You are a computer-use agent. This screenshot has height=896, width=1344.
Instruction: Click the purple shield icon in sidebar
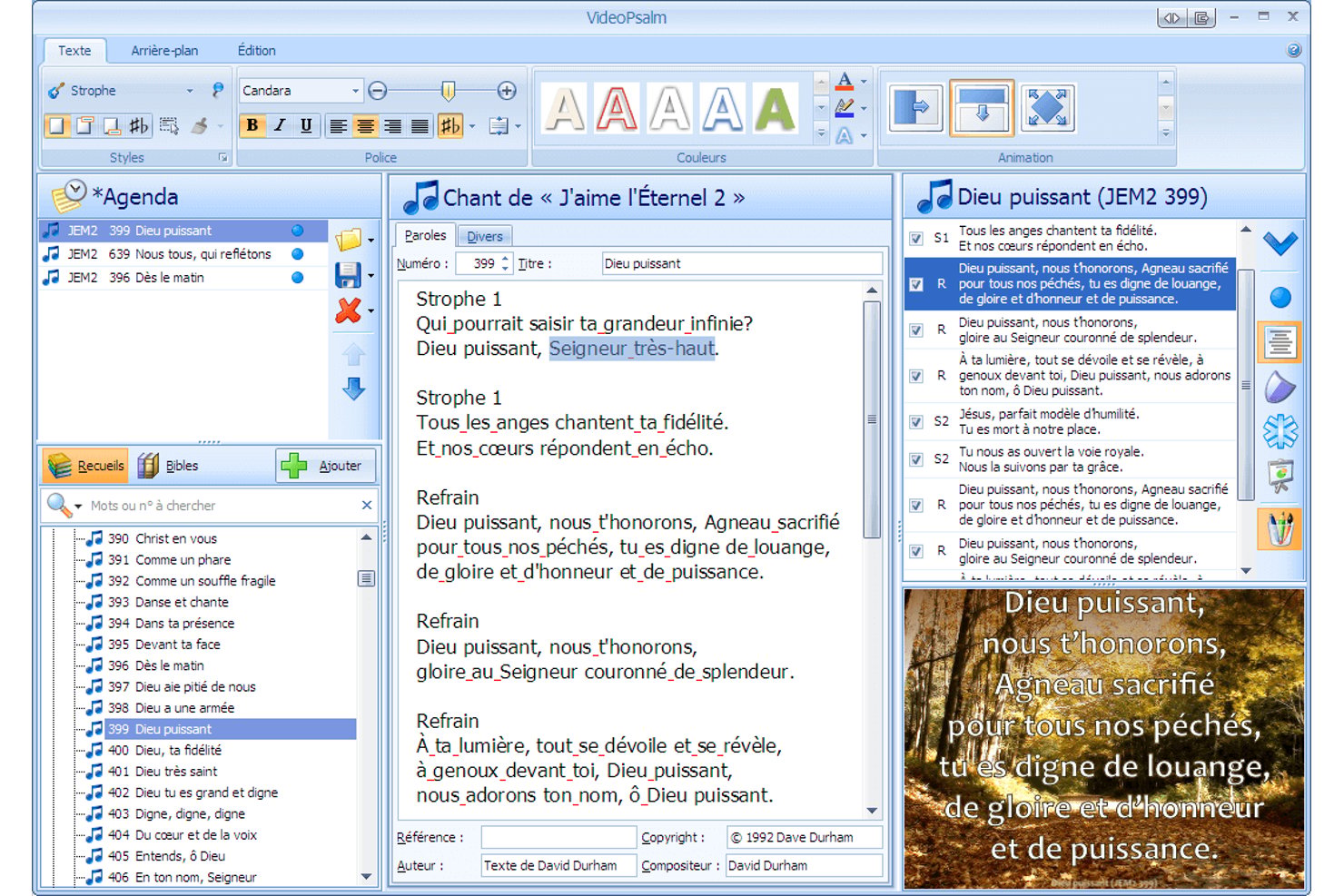point(1280,388)
